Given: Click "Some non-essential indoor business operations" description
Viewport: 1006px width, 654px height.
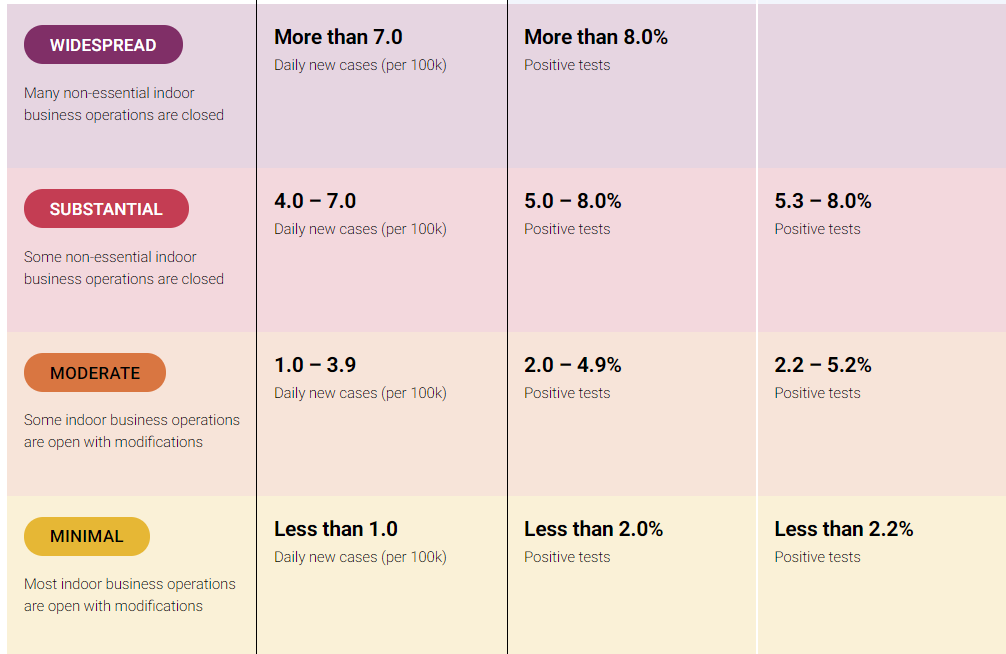Looking at the screenshot, I should click(124, 268).
